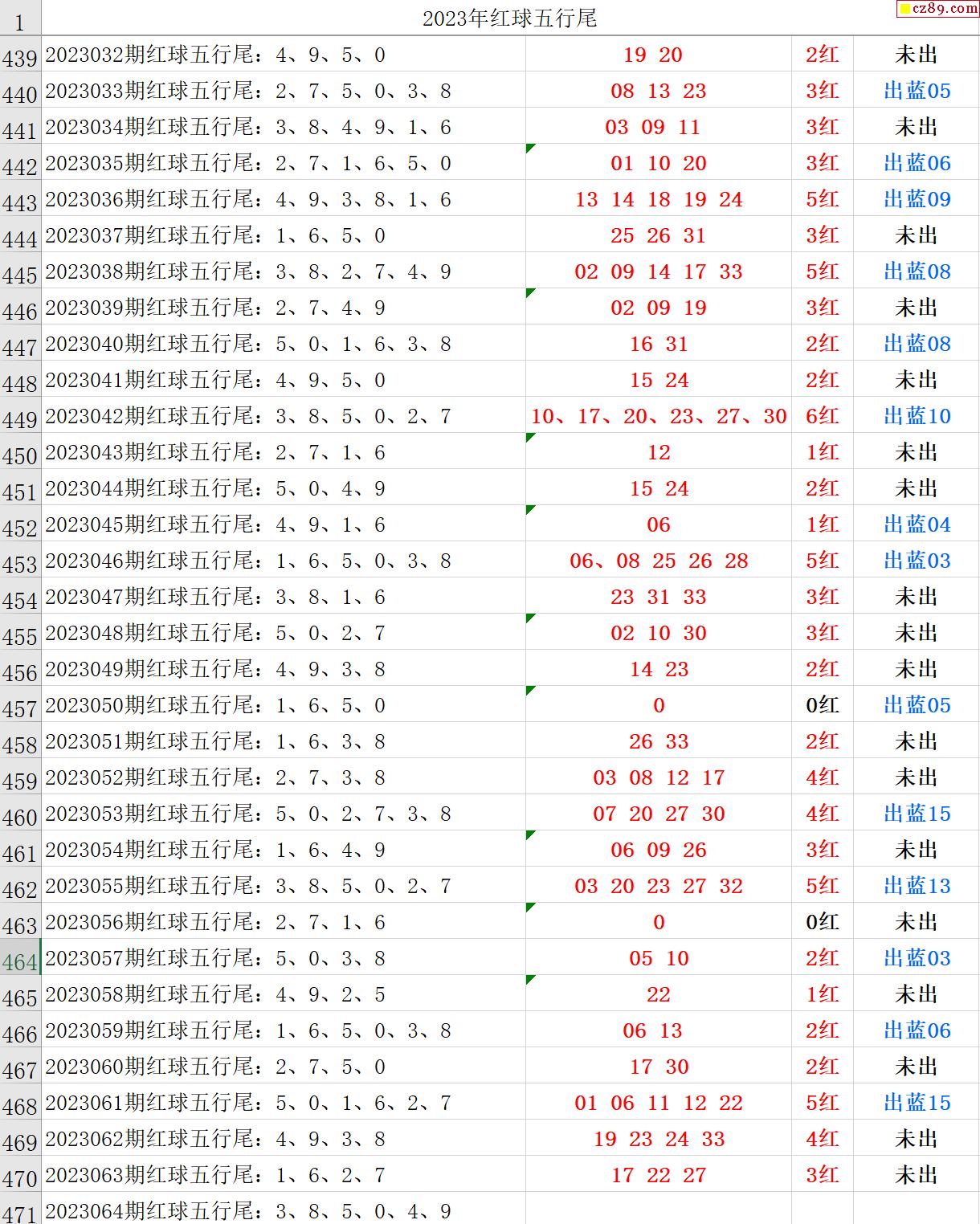Select the cell containing 13 14 18 19 24
The height and width of the screenshot is (1224, 980).
658,199
